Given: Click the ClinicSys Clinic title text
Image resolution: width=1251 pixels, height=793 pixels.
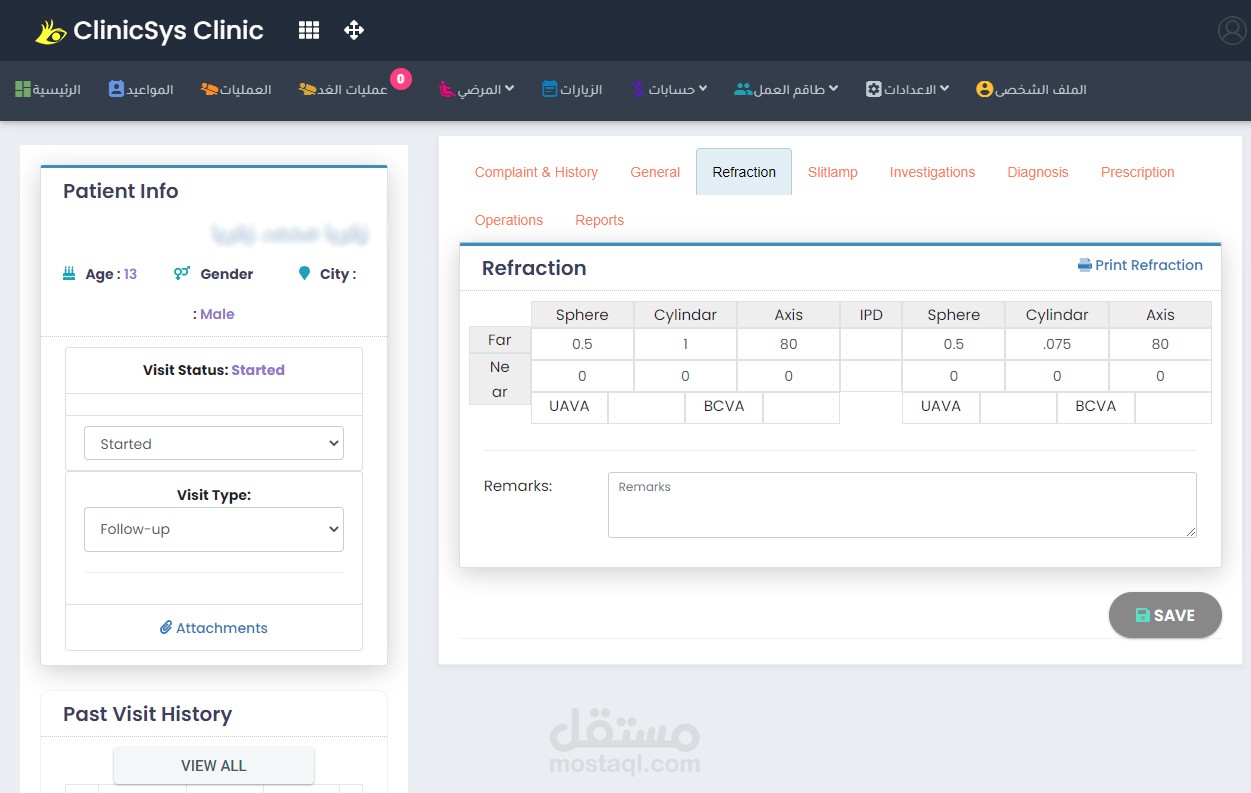Looking at the screenshot, I should pyautogui.click(x=168, y=31).
